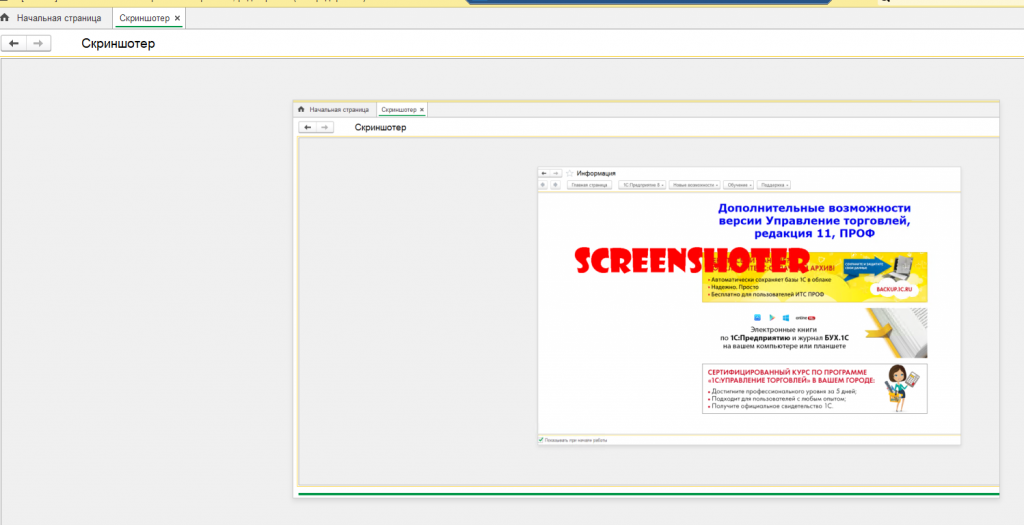Viewport: 1024px width, 525px height.
Task: Click the first blue app icon in books banner
Action: [758, 318]
